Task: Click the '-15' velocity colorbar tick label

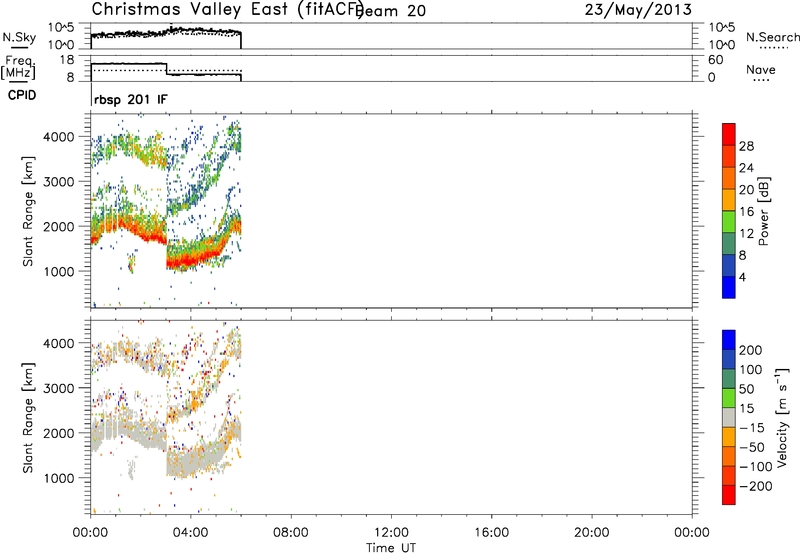Action: 751,427
